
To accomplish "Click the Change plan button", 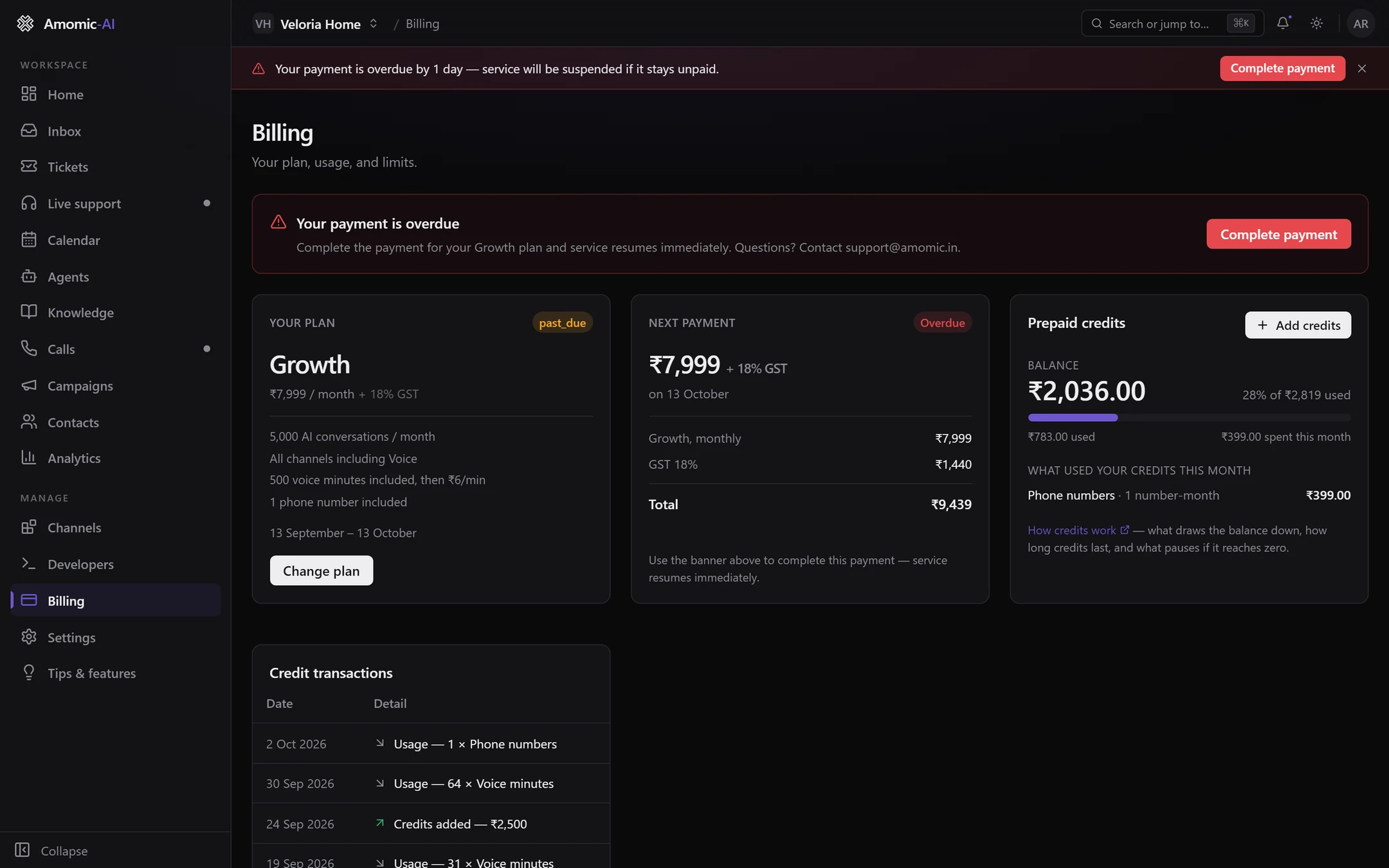I will tap(321, 571).
